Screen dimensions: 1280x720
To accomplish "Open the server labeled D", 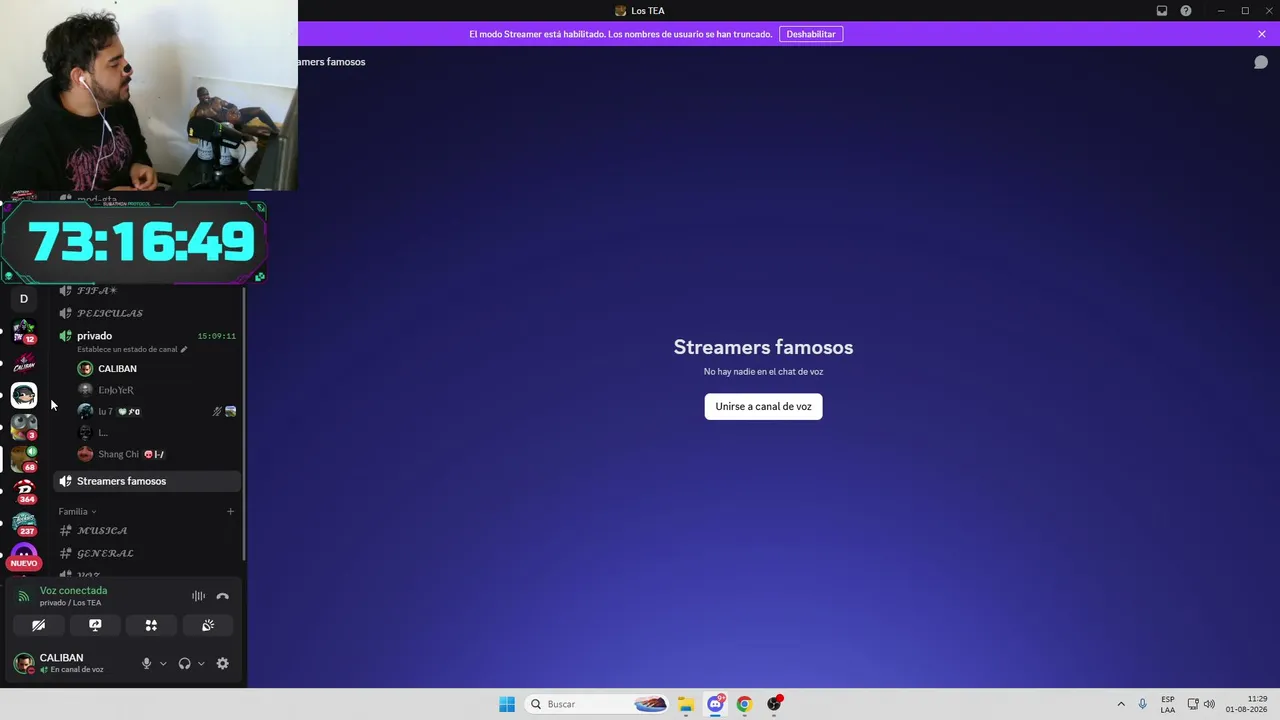I will [24, 299].
